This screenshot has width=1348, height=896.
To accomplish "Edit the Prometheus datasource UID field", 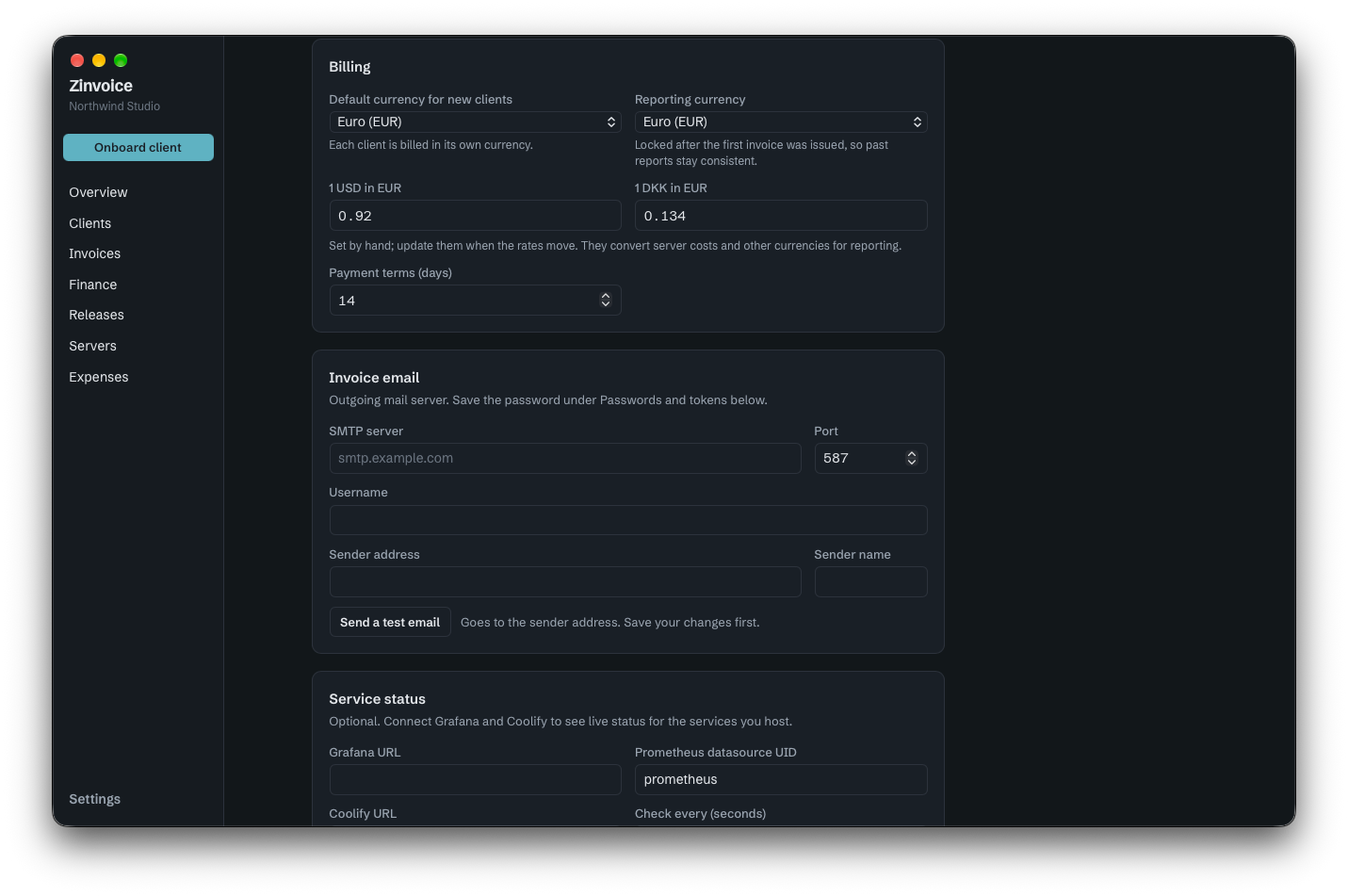I will (x=781, y=779).
